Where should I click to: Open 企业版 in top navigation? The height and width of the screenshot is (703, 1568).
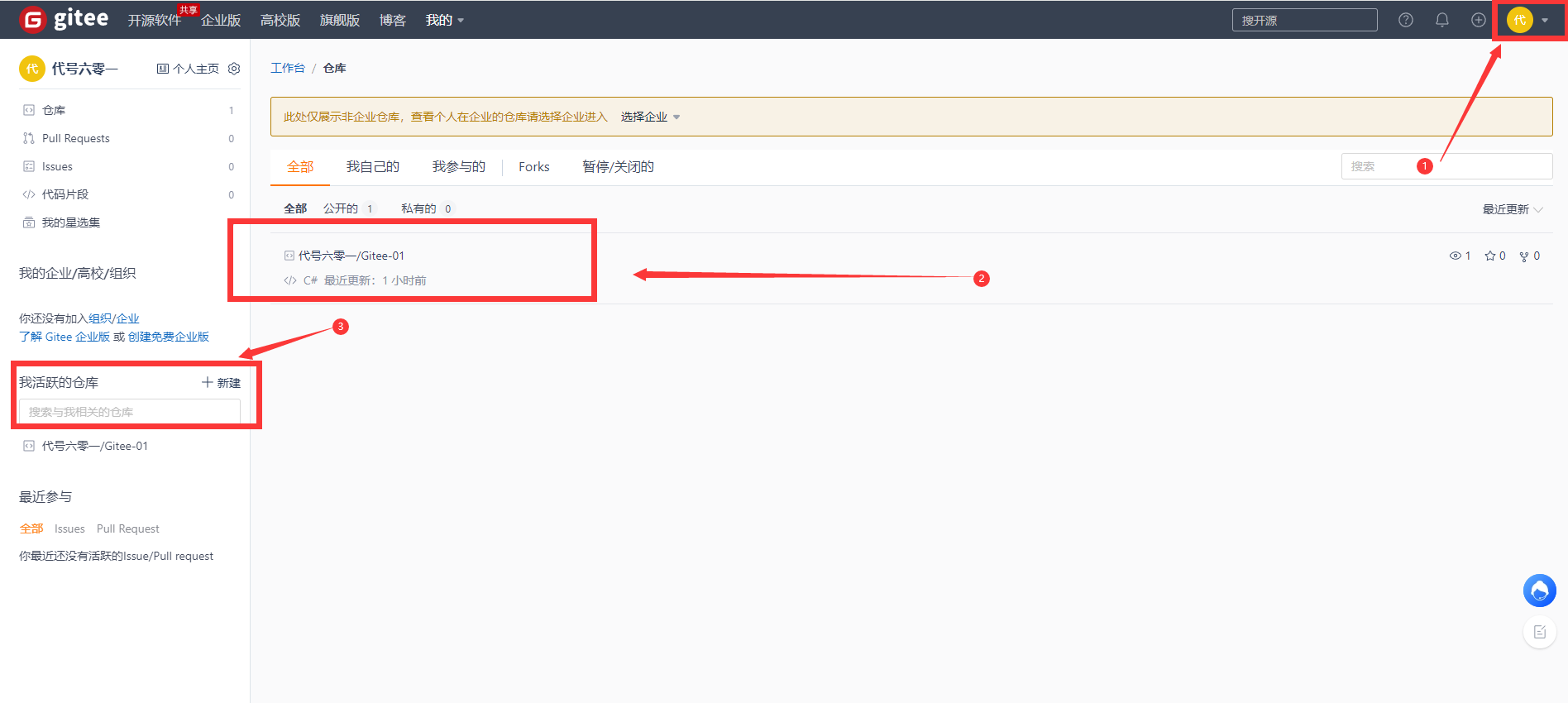point(221,20)
